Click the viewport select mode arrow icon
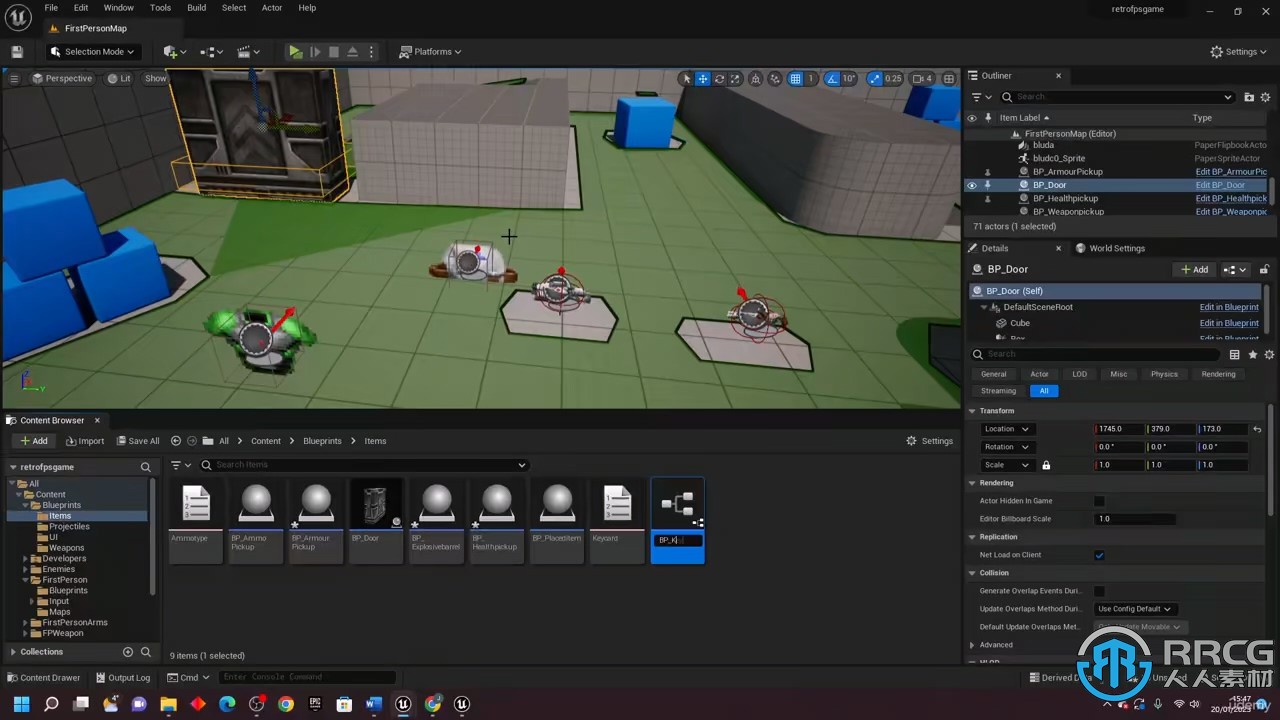The image size is (1280, 720). pyautogui.click(x=686, y=79)
